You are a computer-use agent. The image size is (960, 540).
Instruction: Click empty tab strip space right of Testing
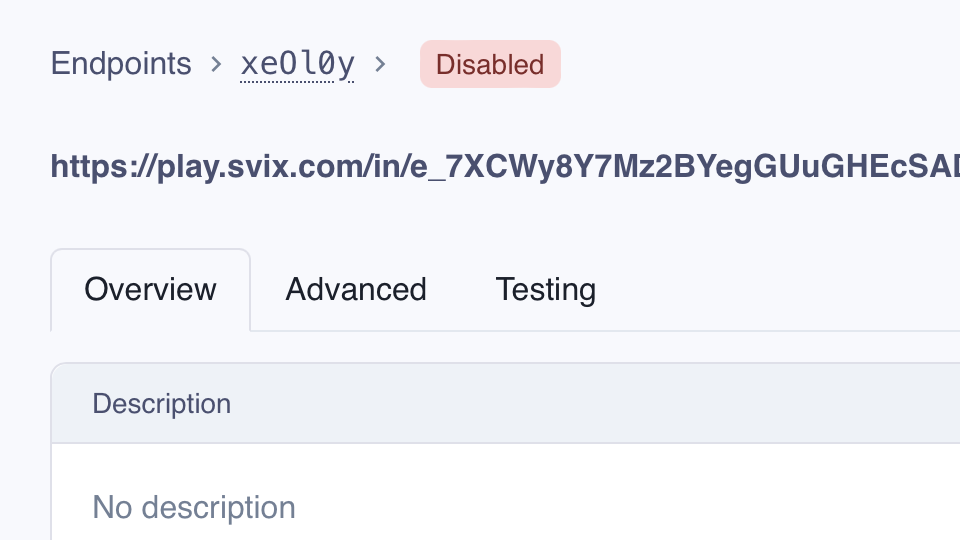point(780,290)
